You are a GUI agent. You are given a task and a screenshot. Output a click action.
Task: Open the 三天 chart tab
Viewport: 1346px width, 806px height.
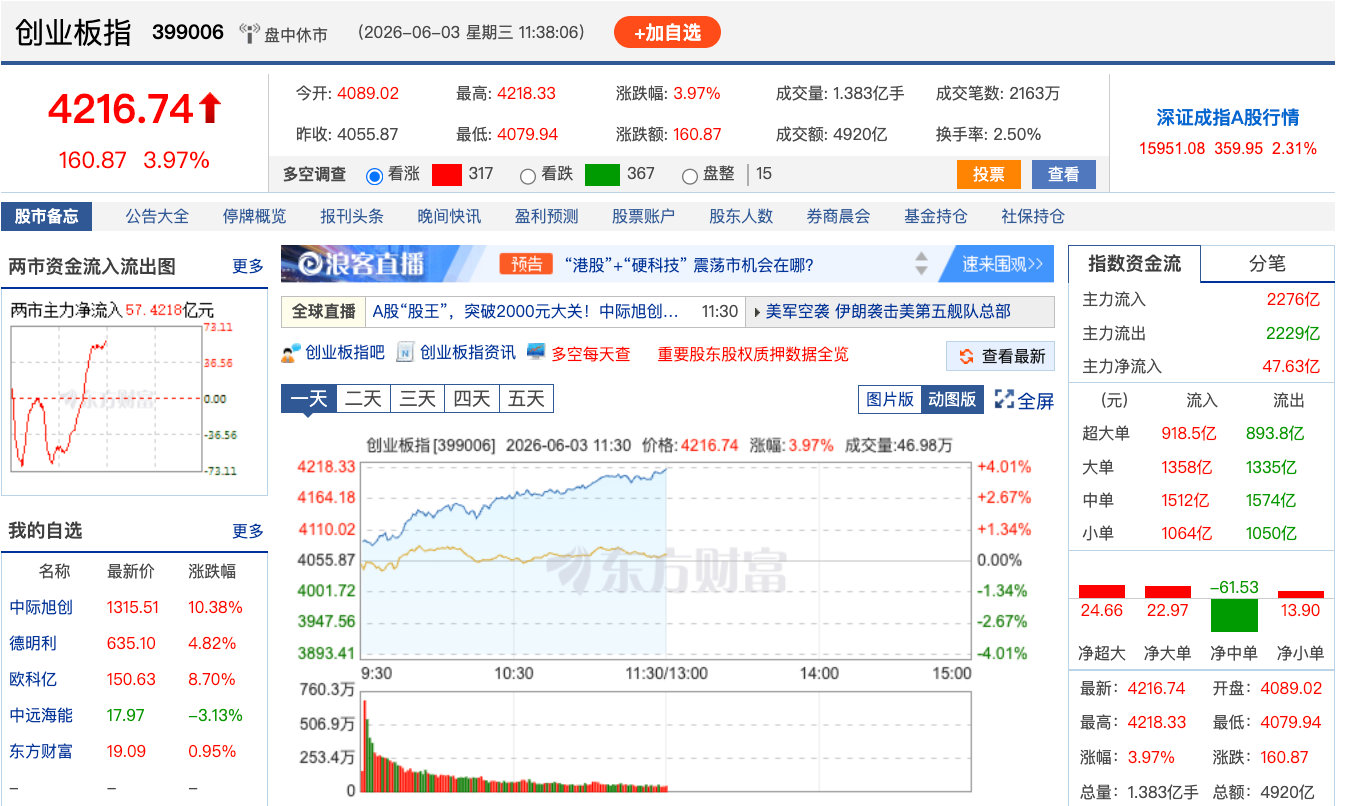pyautogui.click(x=418, y=399)
